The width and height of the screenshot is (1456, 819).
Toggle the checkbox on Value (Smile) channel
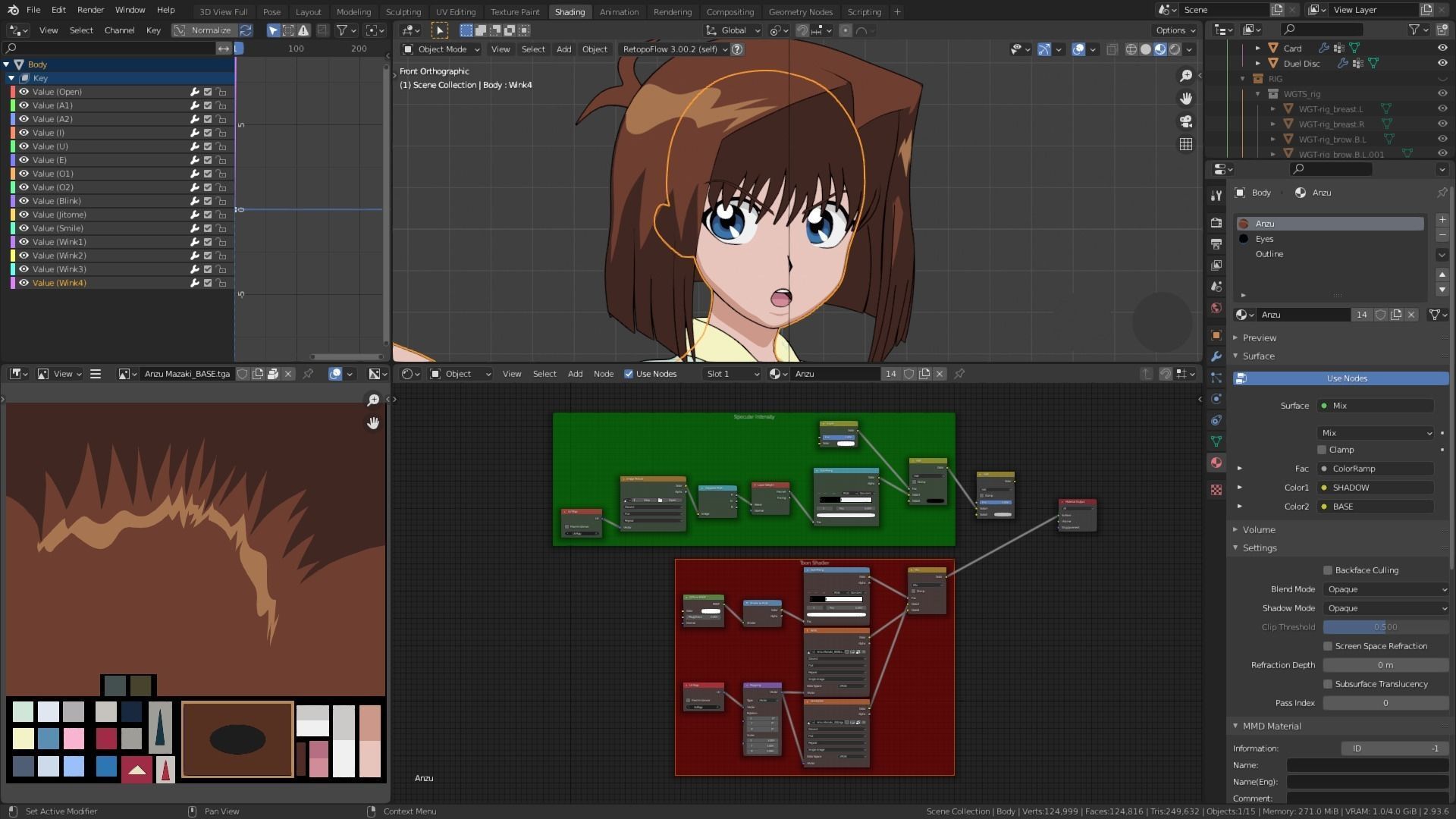(208, 228)
